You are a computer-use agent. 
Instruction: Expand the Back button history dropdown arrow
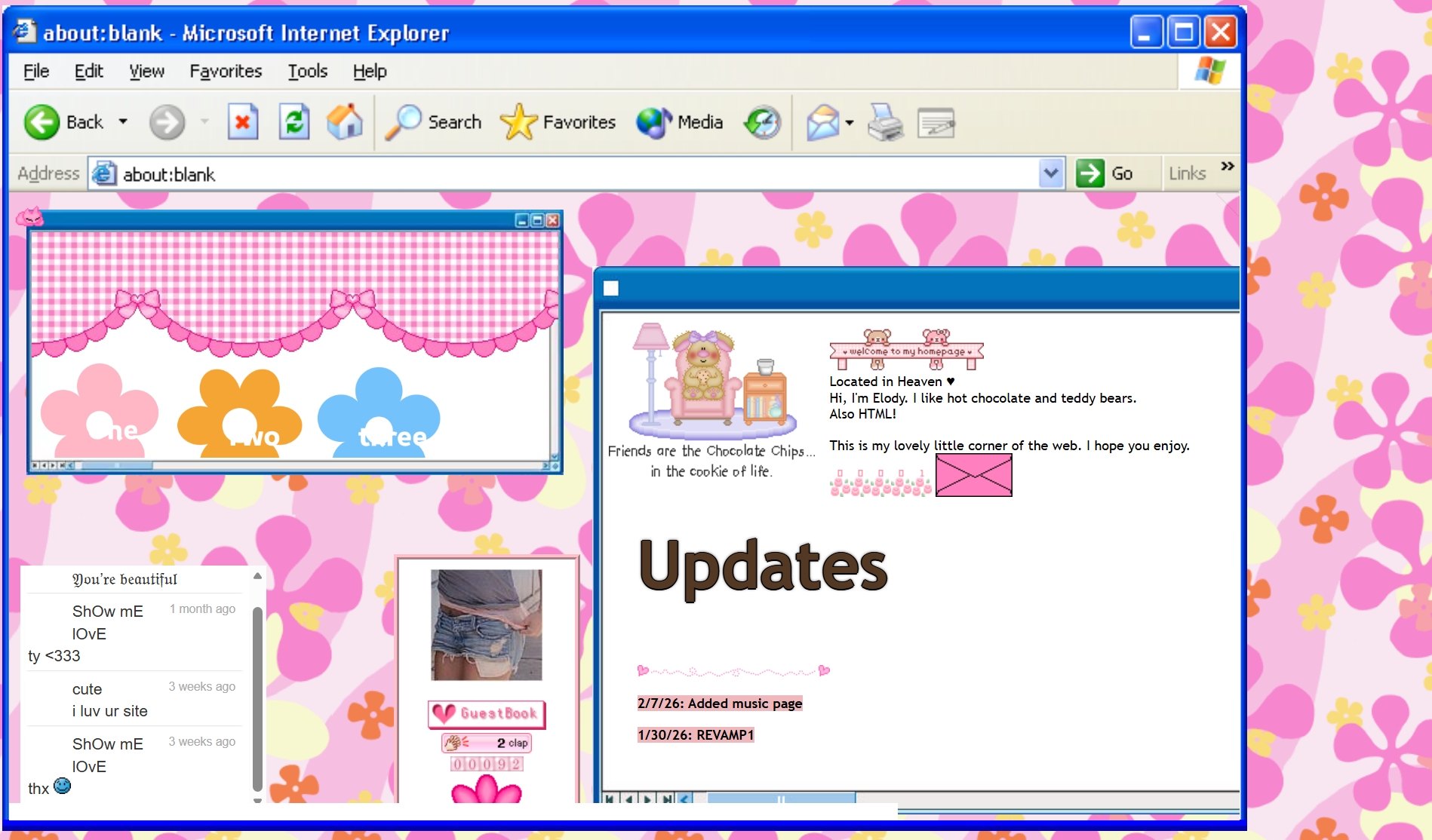coord(123,121)
